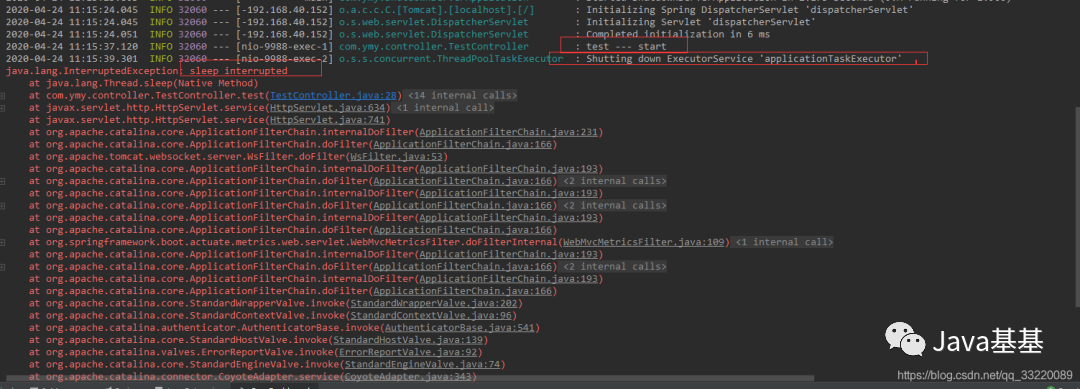Toggle gutter fold marker on HttpServlet.java:634 line
The height and width of the screenshot is (389, 1080).
pos(3,108)
